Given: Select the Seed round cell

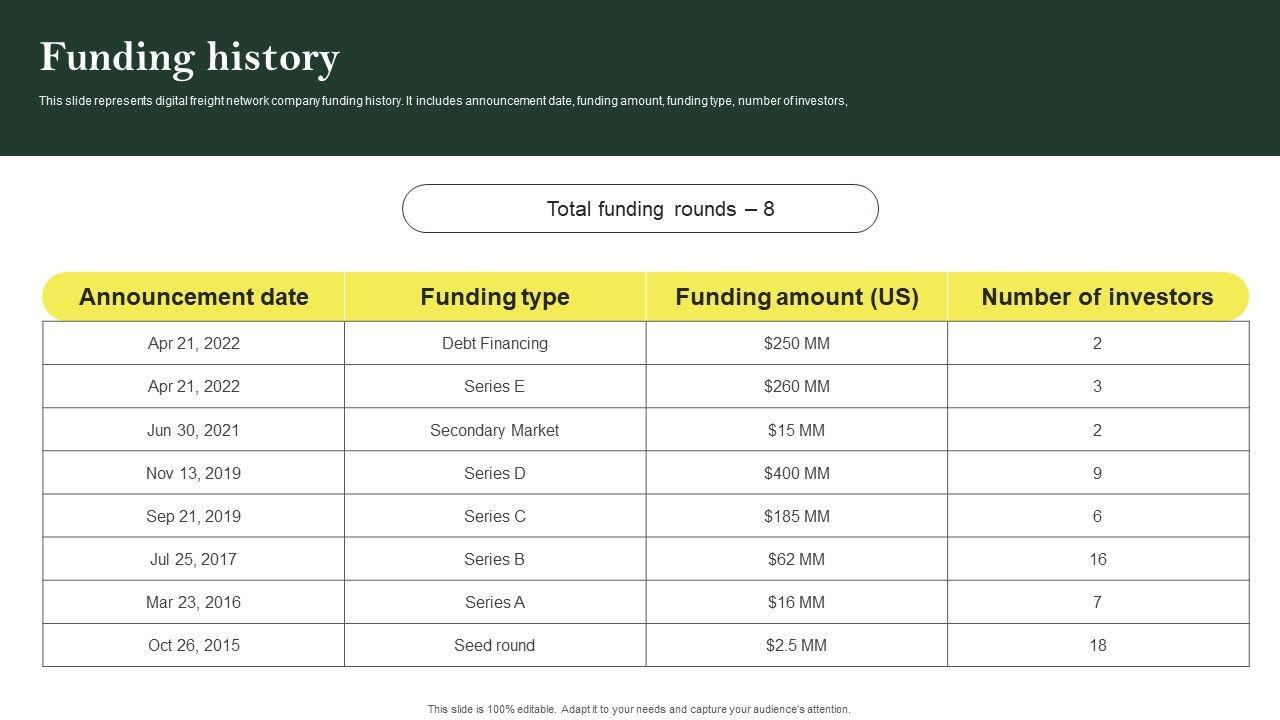Looking at the screenshot, I should pos(495,645).
